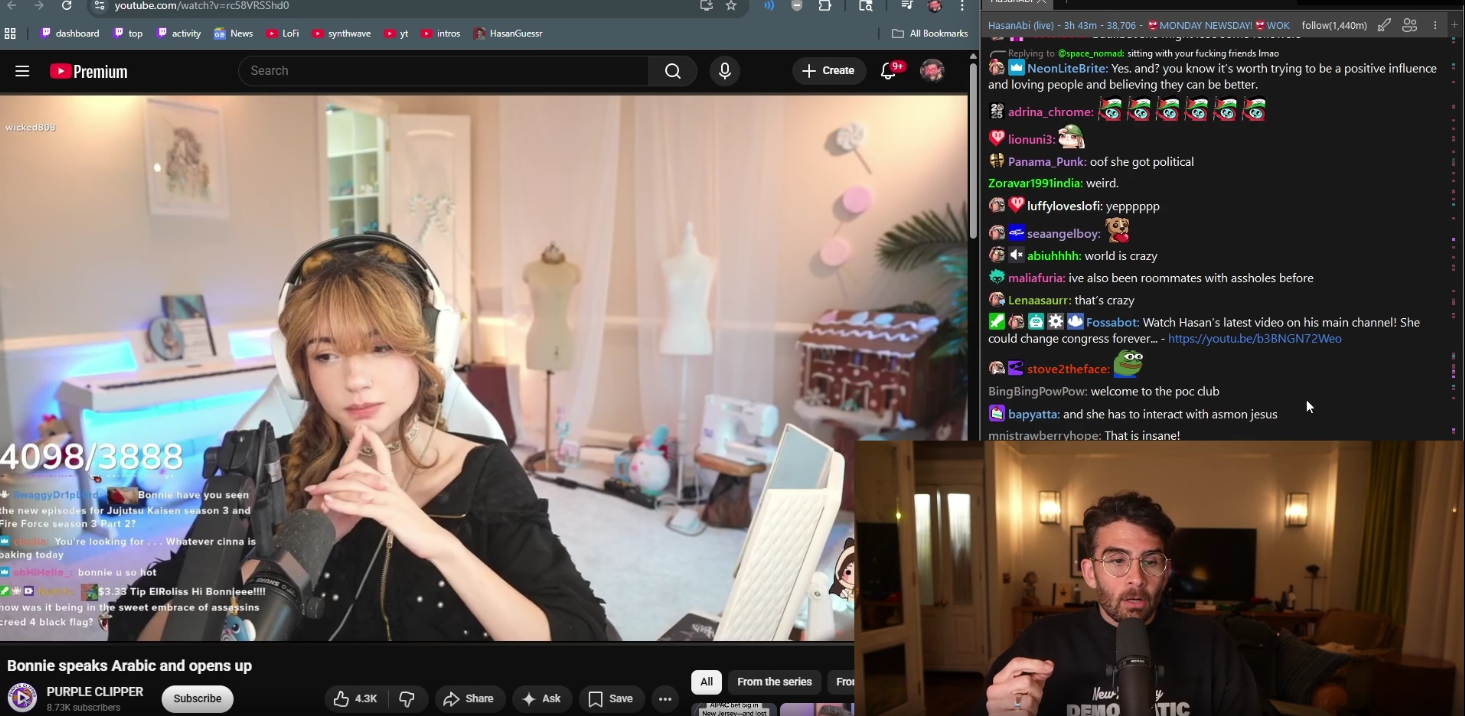Screen dimensions: 1465x716
Task: Open YouTube notifications bell
Action: point(888,71)
